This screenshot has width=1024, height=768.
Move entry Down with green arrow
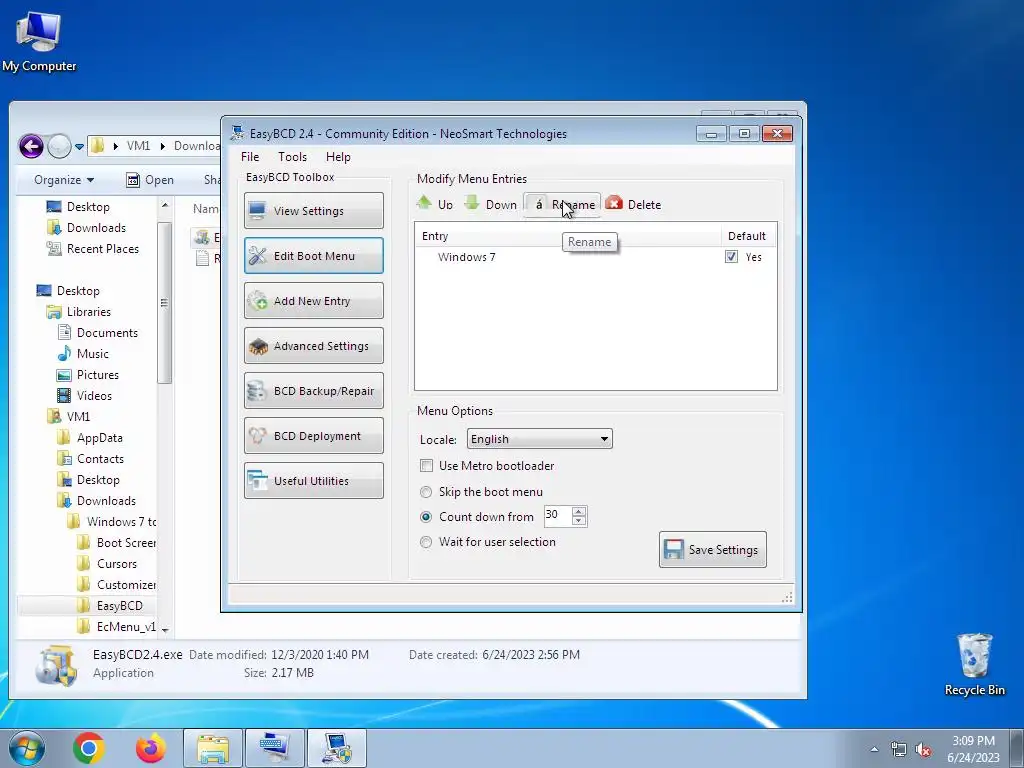(490, 204)
